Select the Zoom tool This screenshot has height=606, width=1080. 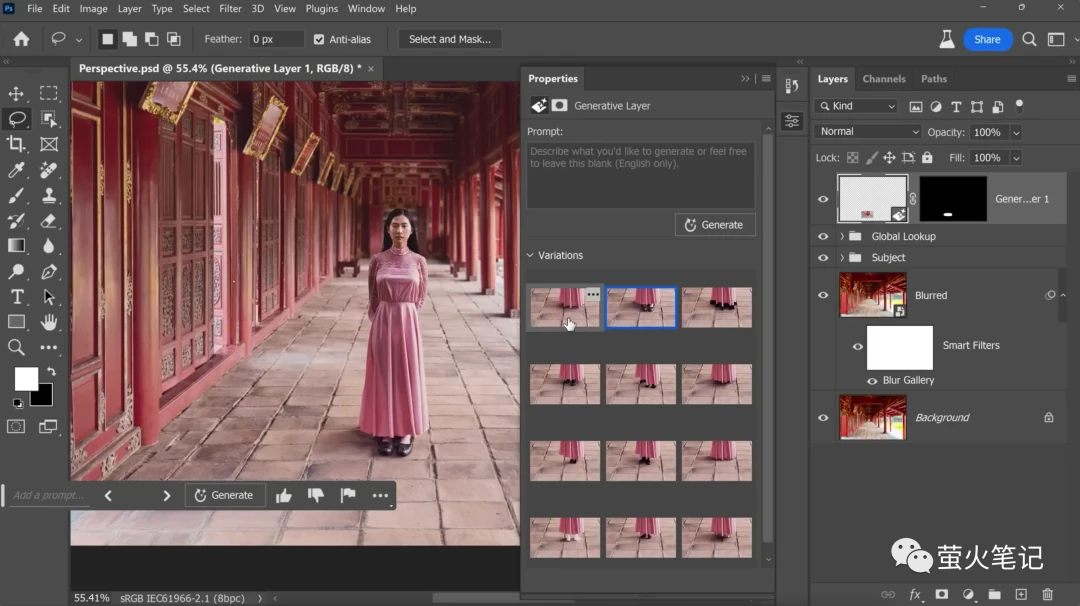click(16, 347)
